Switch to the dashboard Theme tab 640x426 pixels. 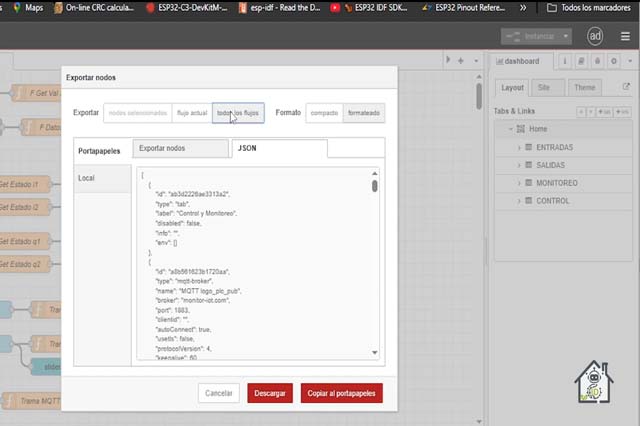coord(585,87)
